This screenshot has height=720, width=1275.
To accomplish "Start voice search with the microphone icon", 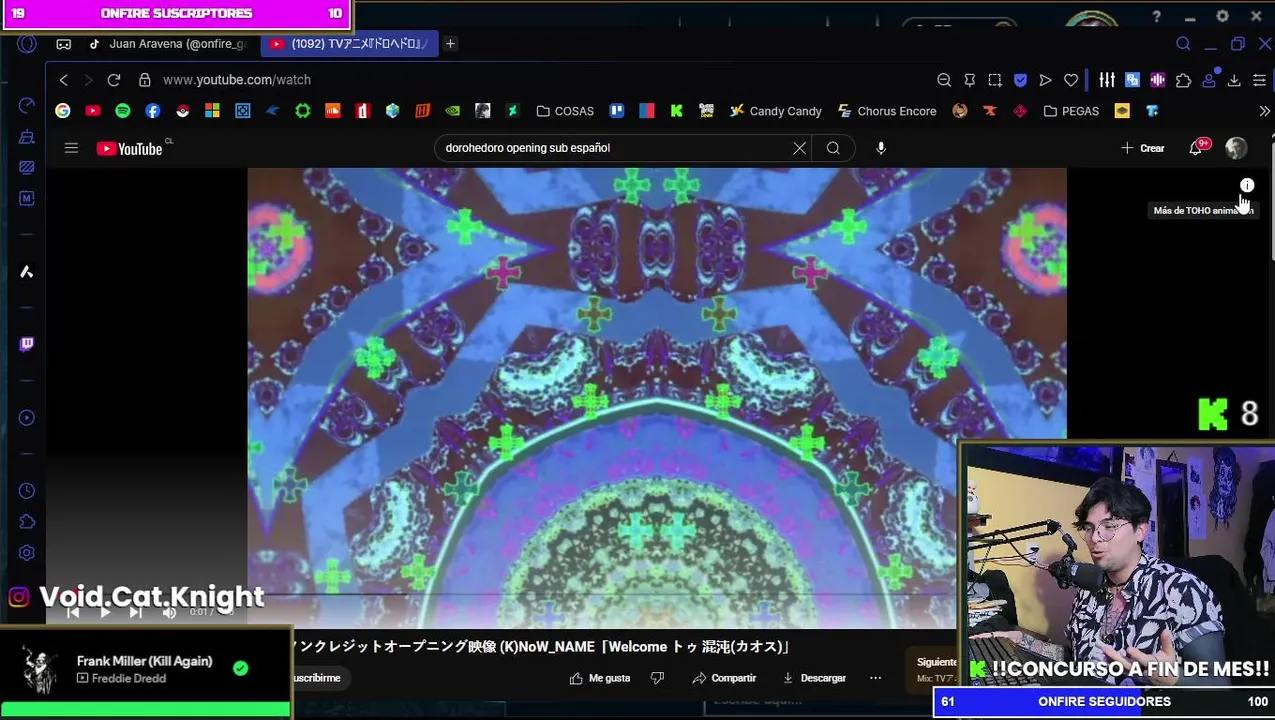I will [881, 148].
